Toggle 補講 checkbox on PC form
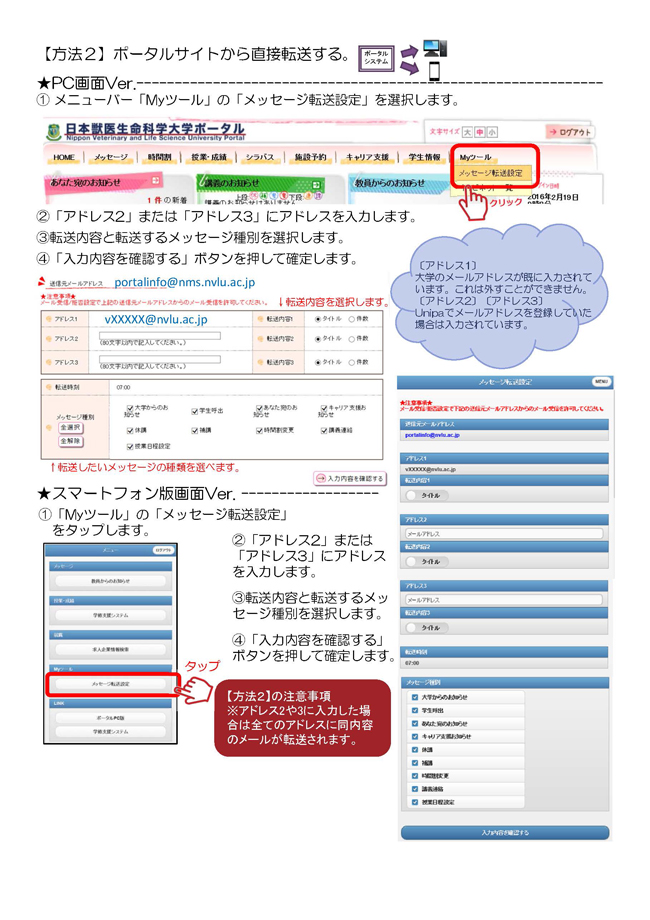 [195, 430]
